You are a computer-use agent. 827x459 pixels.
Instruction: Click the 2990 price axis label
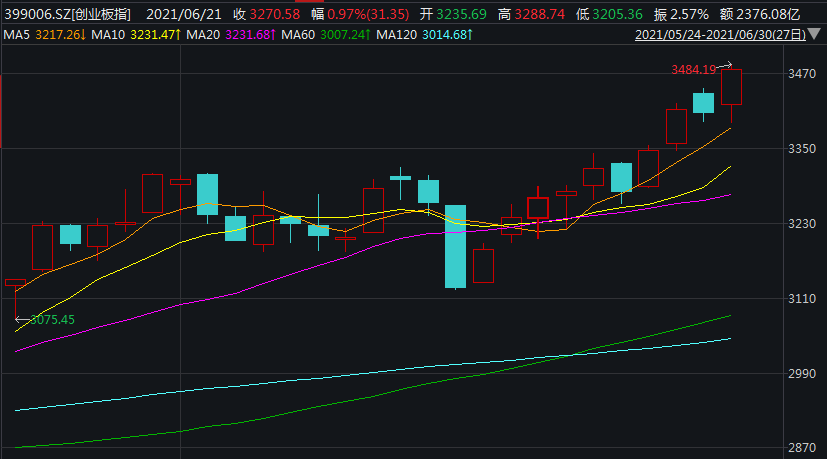(802, 374)
